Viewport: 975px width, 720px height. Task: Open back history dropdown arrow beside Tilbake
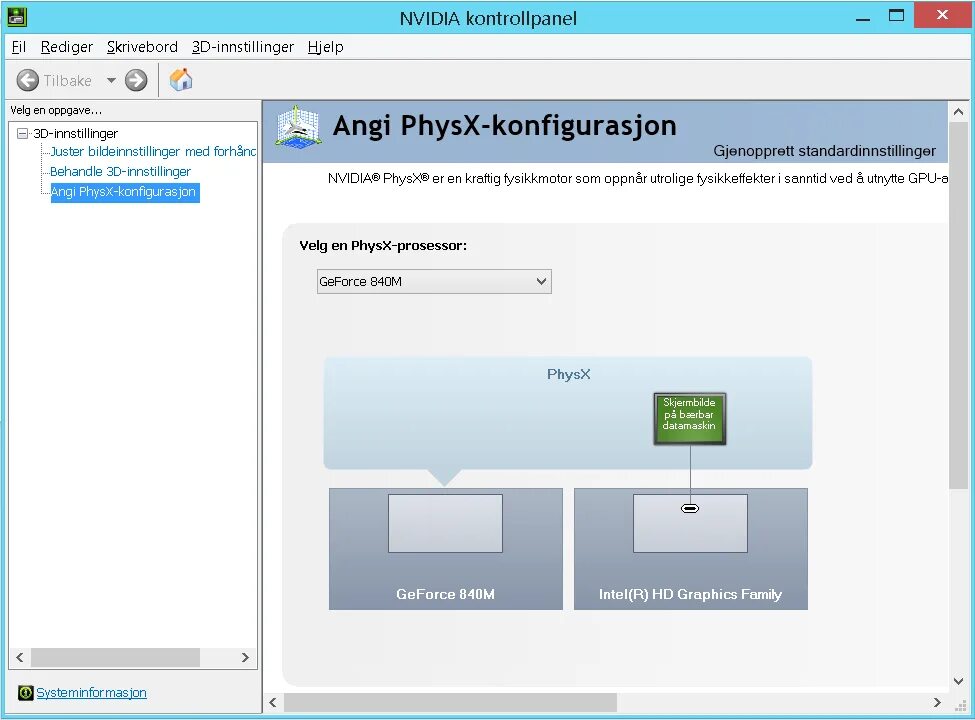tap(111, 80)
